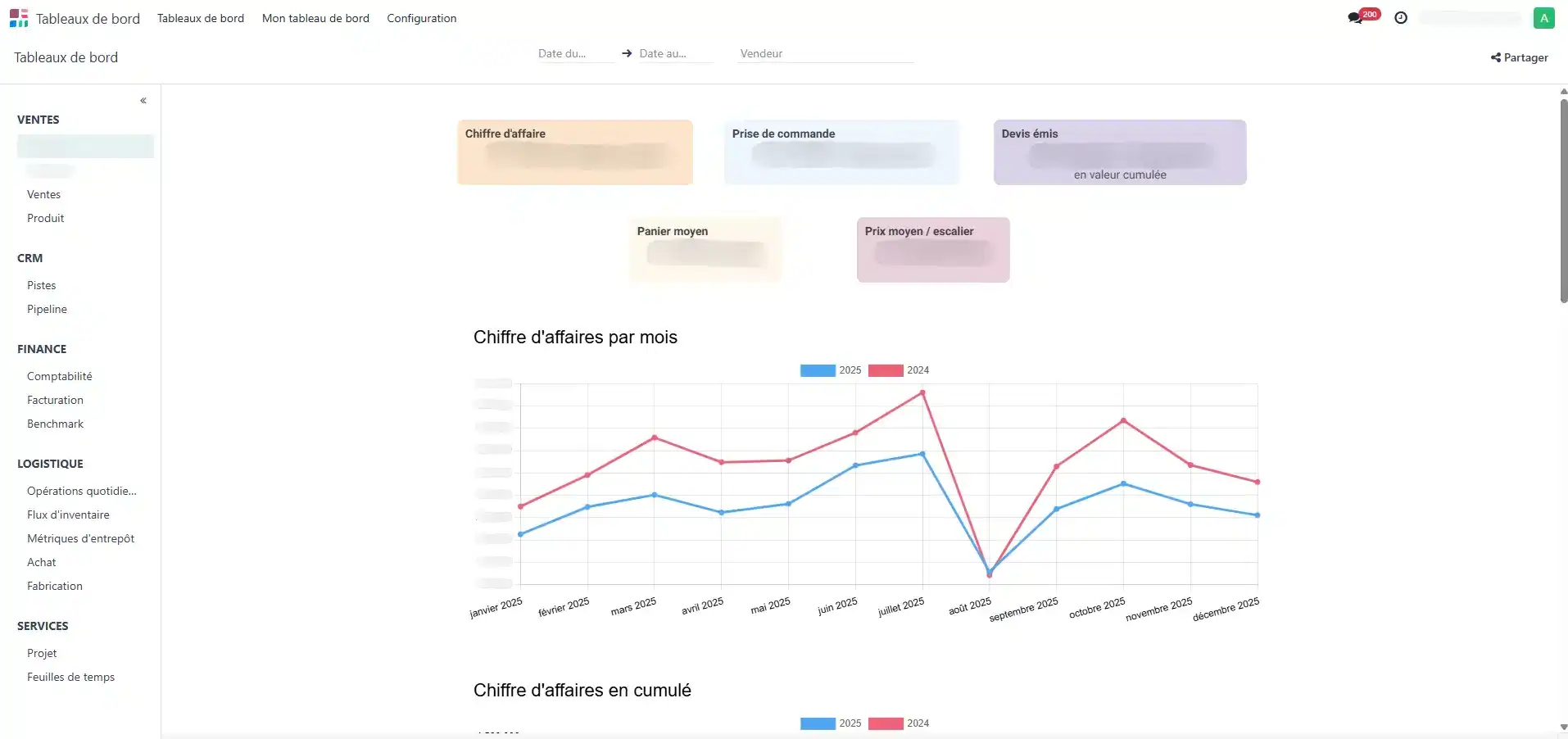Open the Chiffre d'affaire KPI card

click(574, 152)
